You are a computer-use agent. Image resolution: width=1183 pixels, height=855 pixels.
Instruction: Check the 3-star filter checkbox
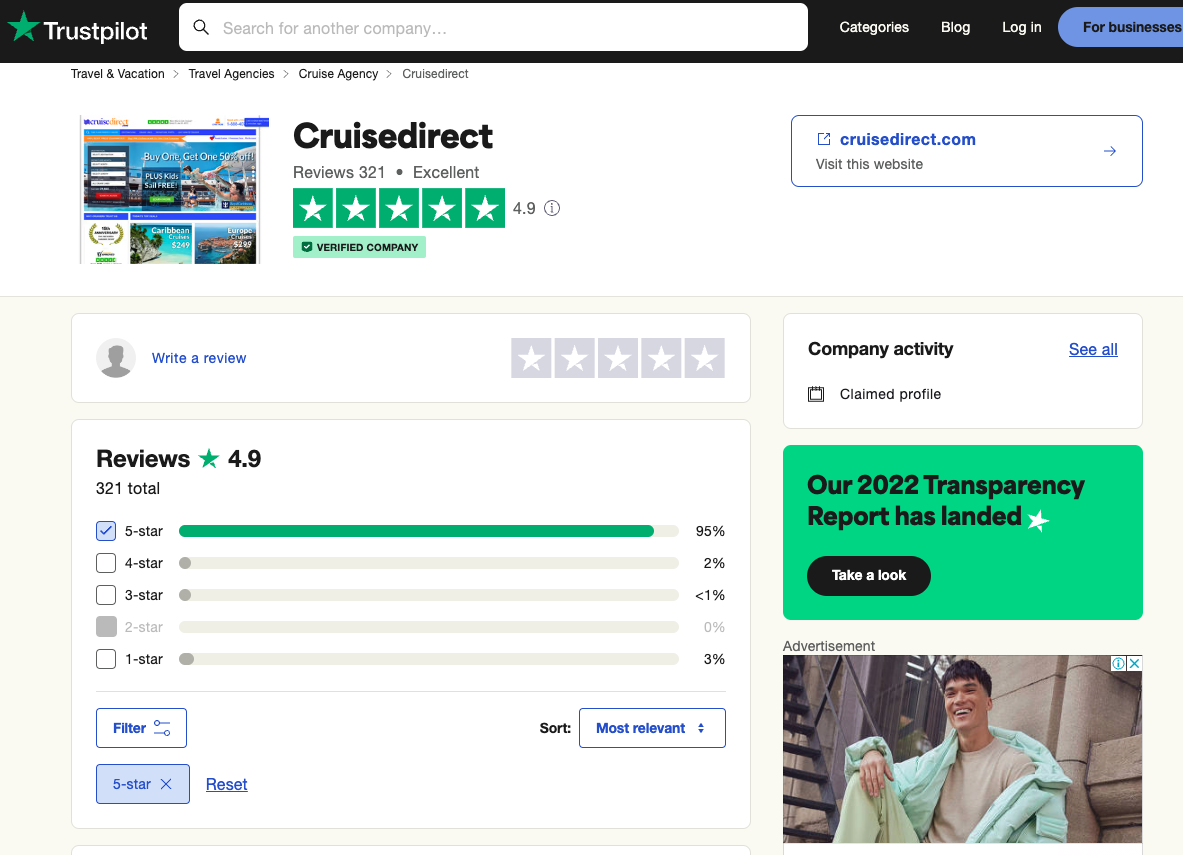tap(106, 595)
